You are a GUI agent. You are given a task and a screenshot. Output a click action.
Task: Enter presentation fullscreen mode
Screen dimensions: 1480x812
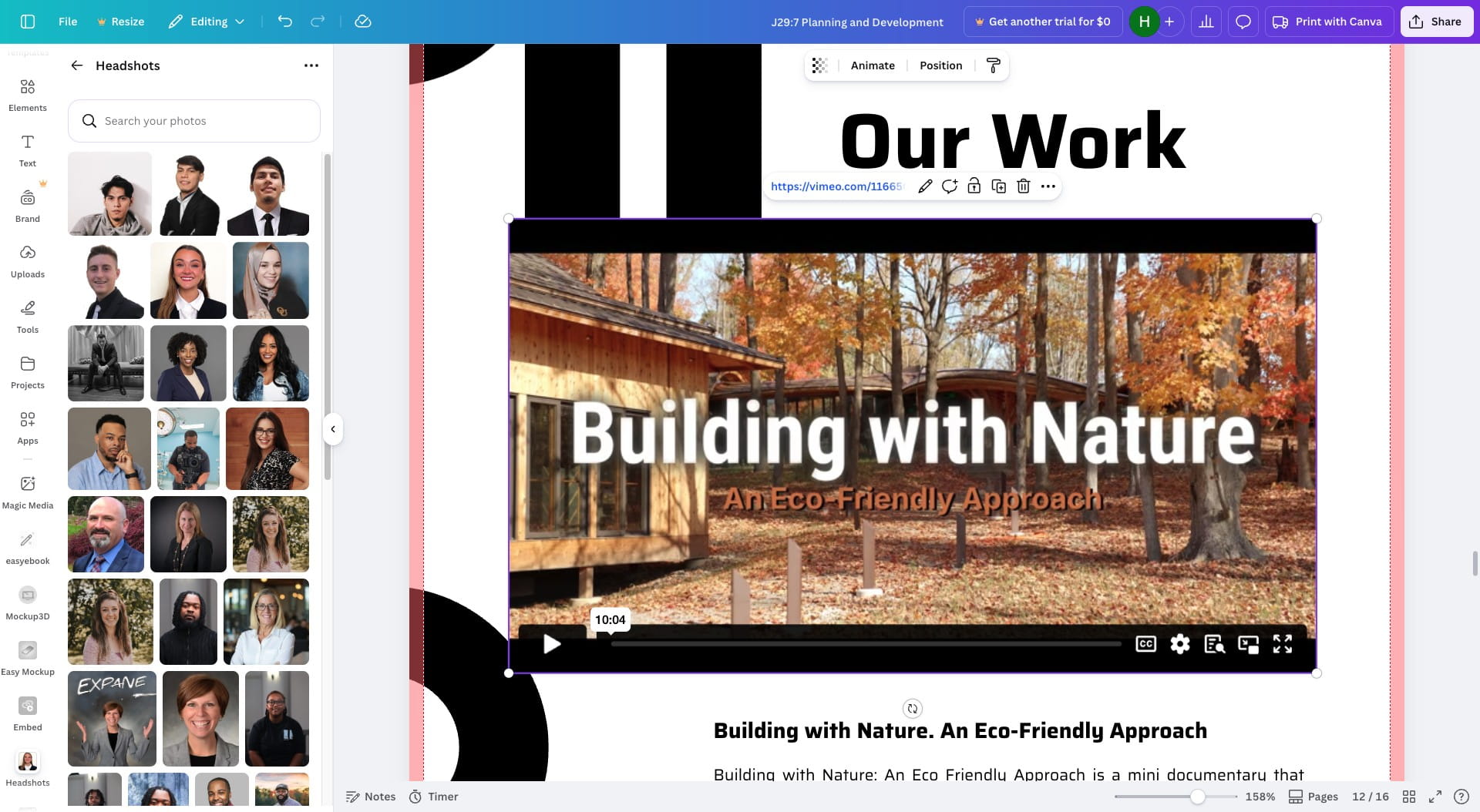click(1435, 797)
